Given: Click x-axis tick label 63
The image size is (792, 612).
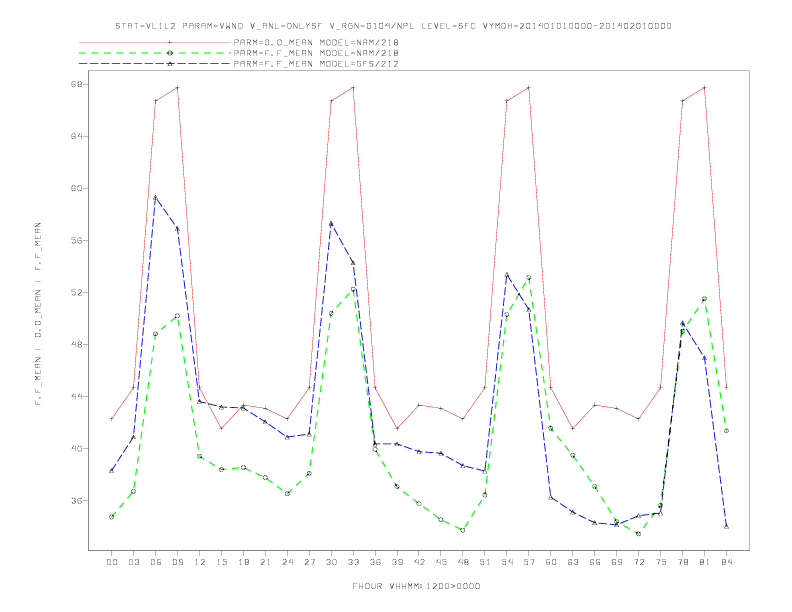Looking at the screenshot, I should tap(573, 562).
